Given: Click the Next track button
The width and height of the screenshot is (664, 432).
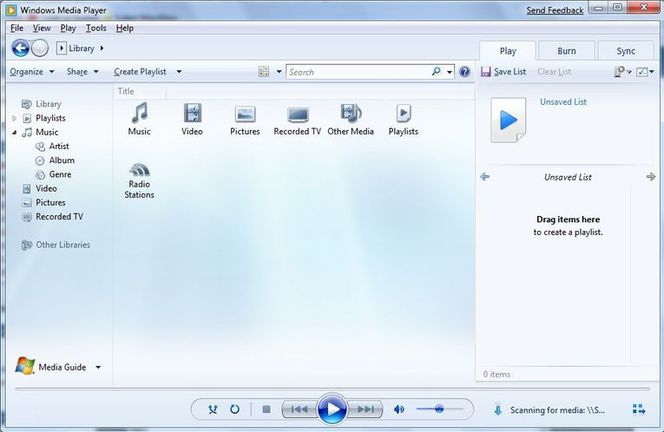Looking at the screenshot, I should point(365,409).
